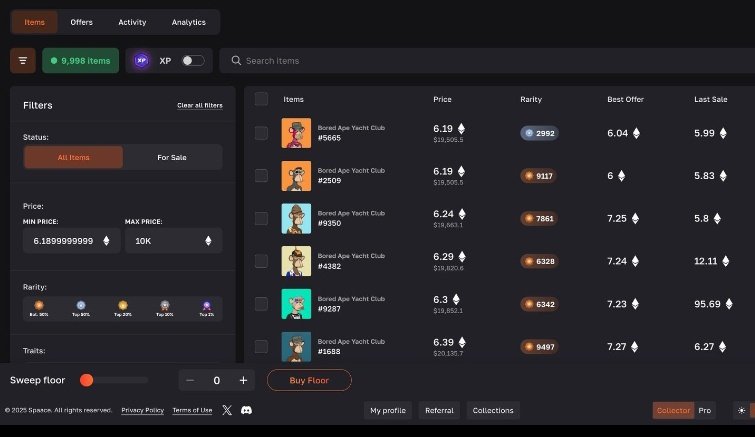
Task: Click the Price column header
Action: click(443, 99)
